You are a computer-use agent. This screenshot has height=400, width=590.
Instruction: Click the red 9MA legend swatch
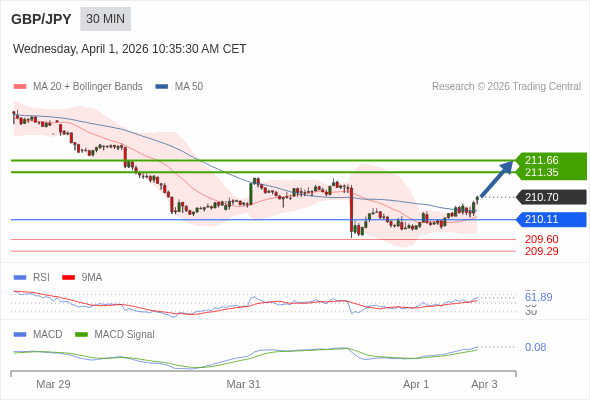[x=68, y=278]
